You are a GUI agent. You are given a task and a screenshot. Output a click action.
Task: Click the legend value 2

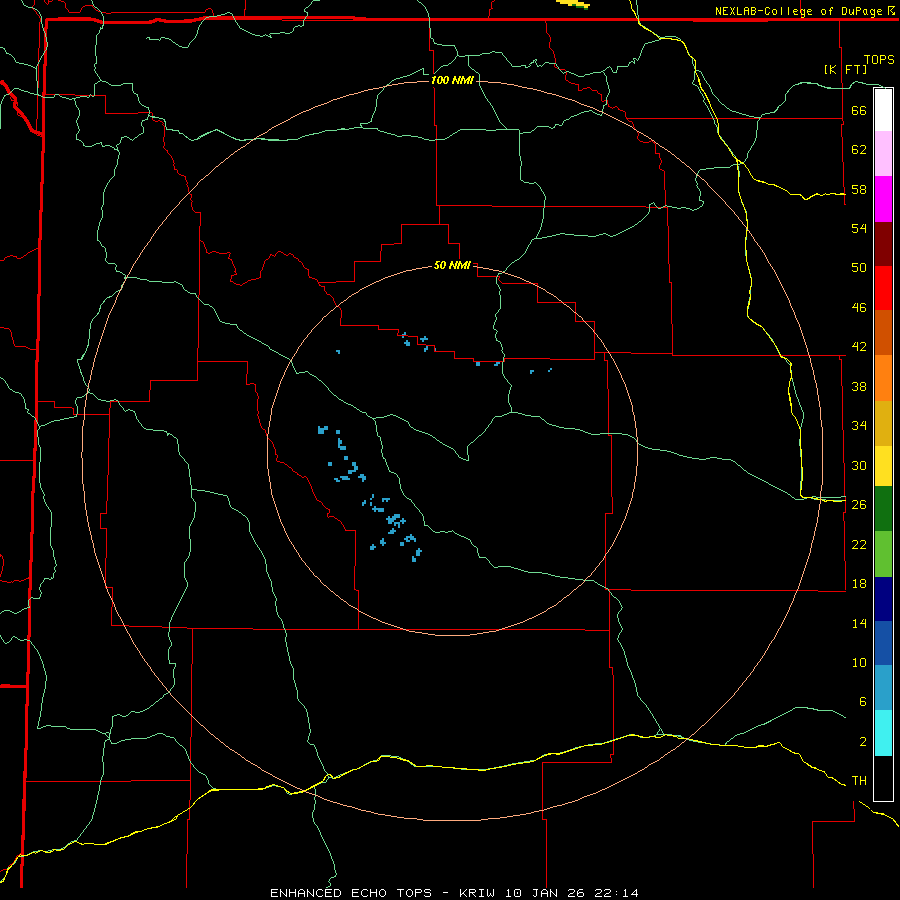(862, 742)
